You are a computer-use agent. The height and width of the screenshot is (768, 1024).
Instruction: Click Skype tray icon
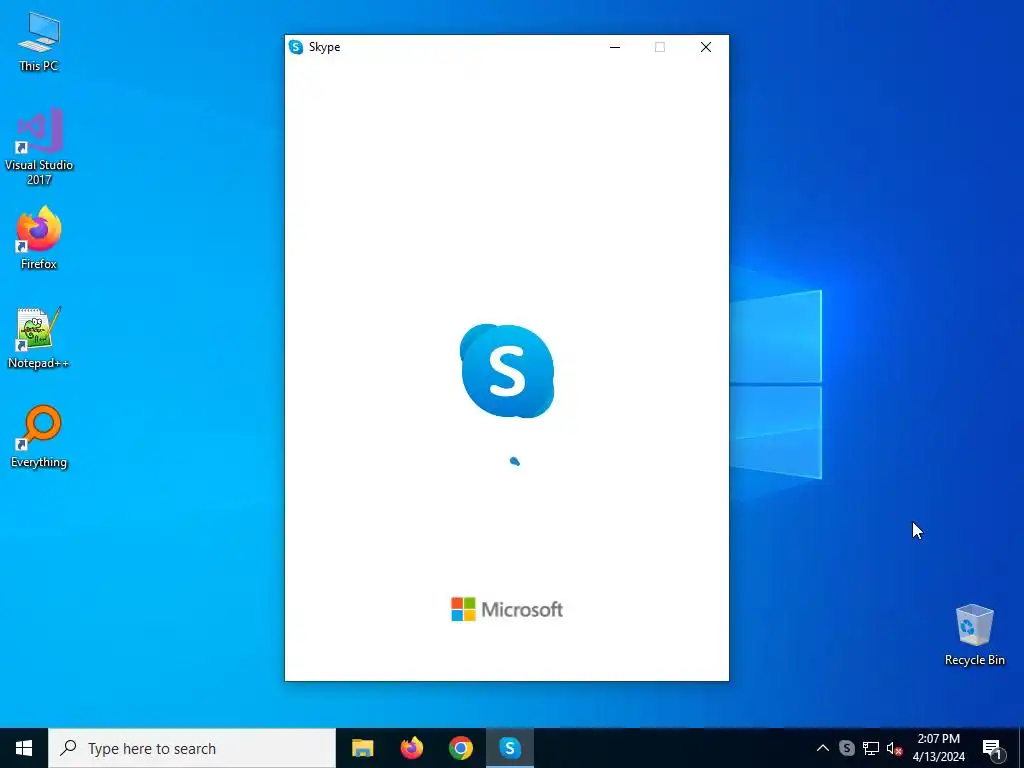(846, 748)
